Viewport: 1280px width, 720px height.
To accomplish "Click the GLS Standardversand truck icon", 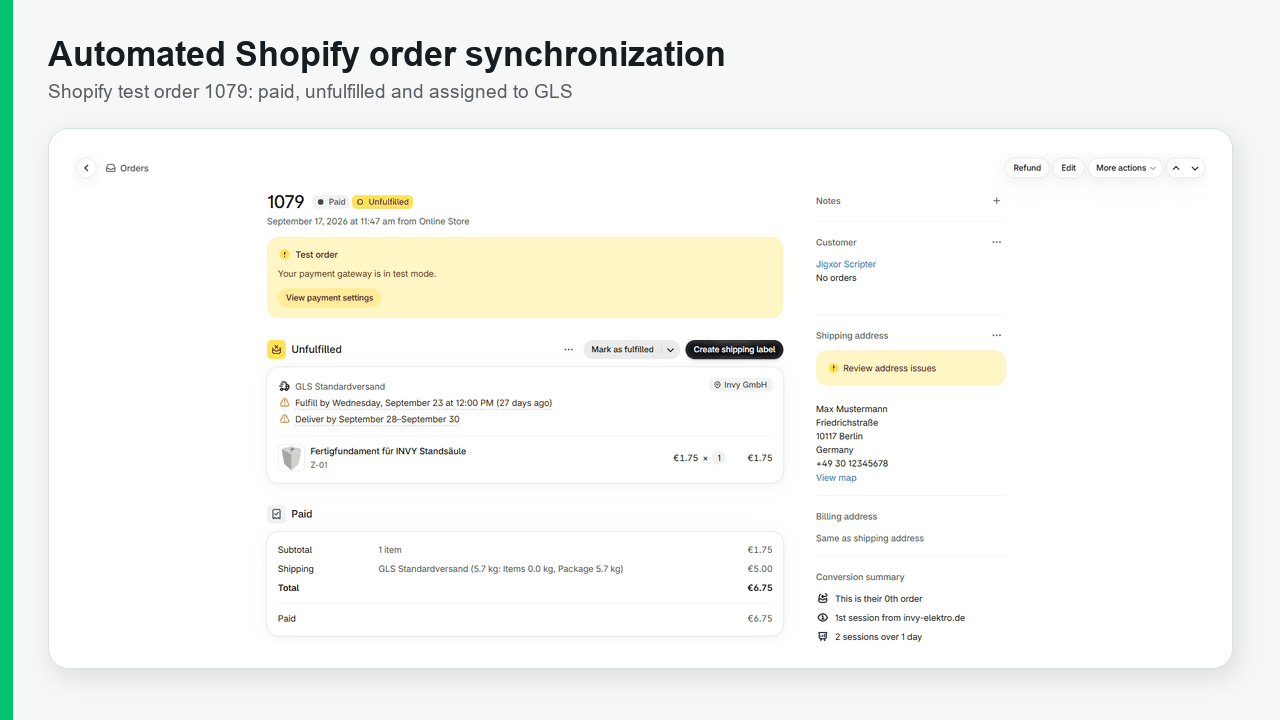I will (285, 386).
